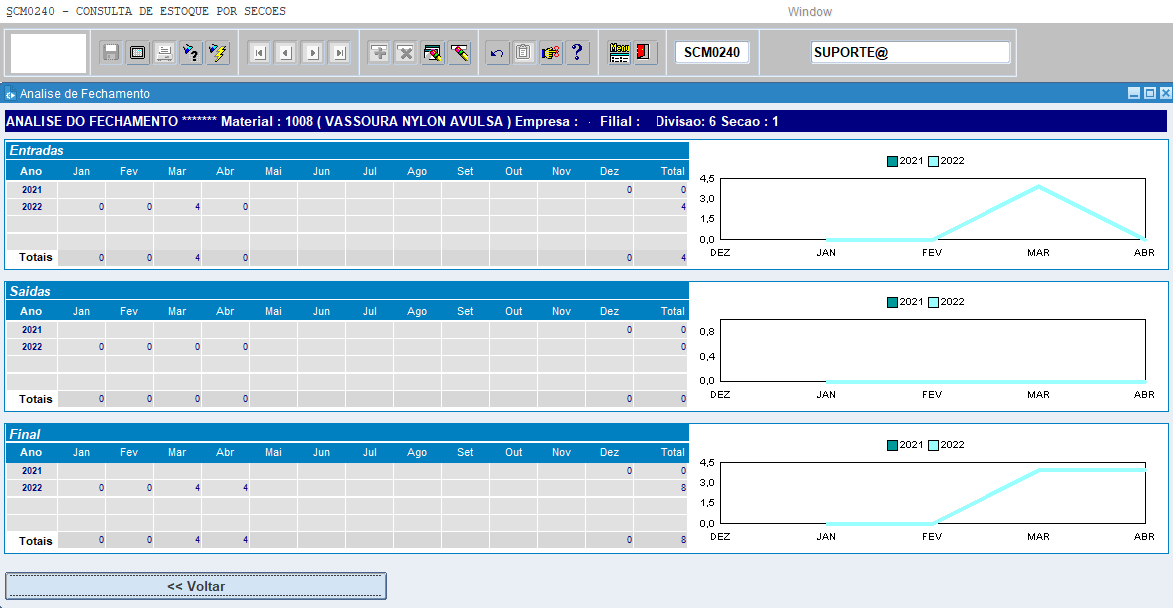Click MAR axis label in Entradas chart
This screenshot has width=1173, height=608.
pyautogui.click(x=1038, y=253)
